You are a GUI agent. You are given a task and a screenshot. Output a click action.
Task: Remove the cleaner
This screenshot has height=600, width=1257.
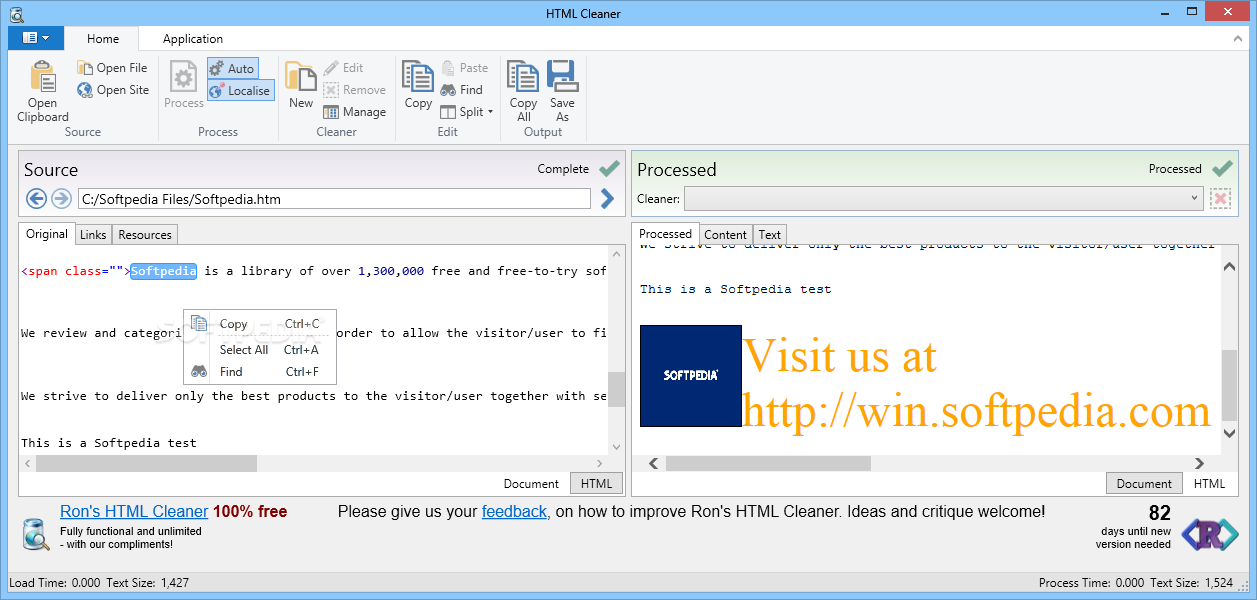(355, 90)
